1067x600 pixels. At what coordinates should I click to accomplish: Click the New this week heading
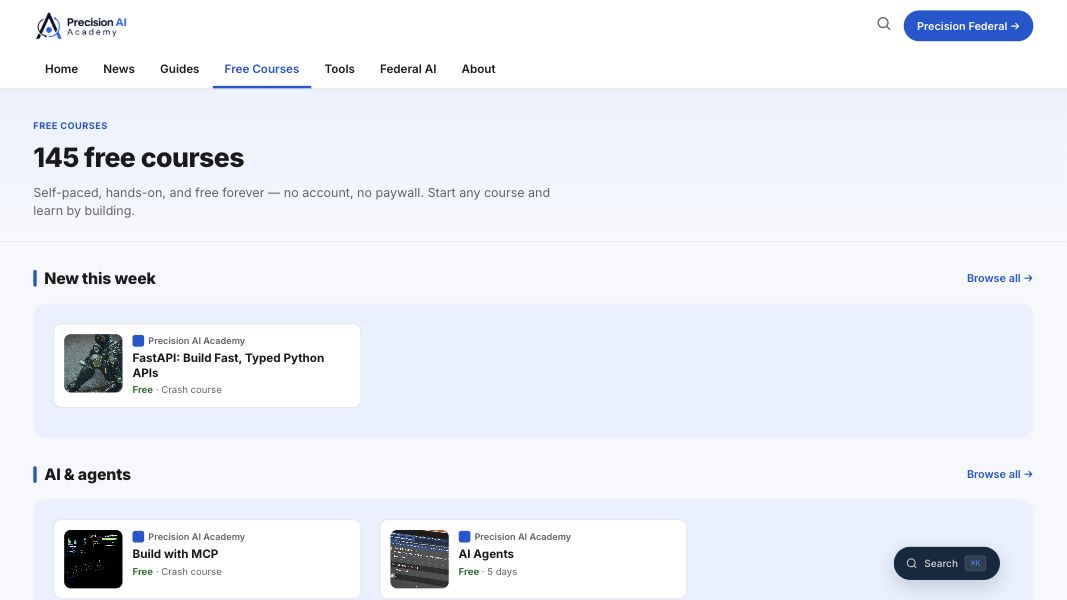pos(99,278)
